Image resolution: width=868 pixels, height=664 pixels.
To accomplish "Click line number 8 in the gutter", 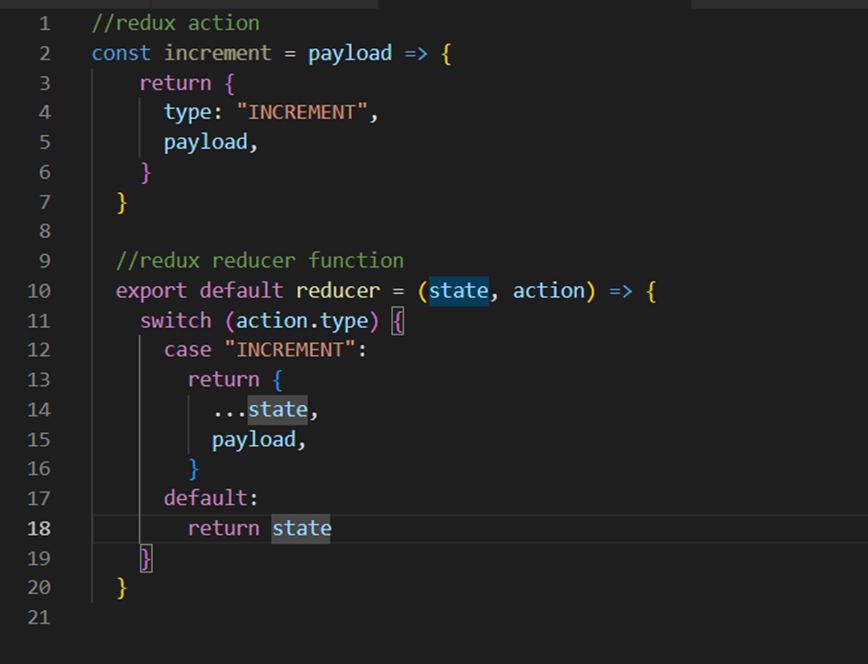I will click(x=45, y=231).
